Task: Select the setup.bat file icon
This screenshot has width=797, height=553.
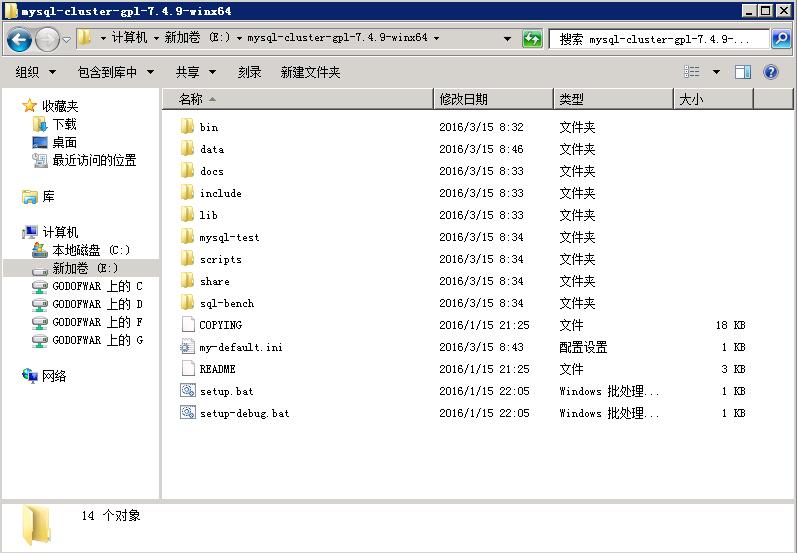Action: [x=188, y=390]
